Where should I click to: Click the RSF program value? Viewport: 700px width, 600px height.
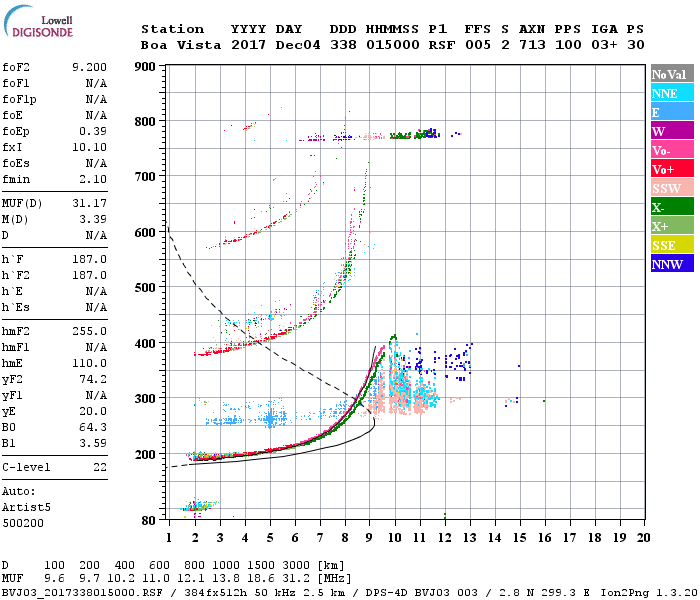[442, 45]
